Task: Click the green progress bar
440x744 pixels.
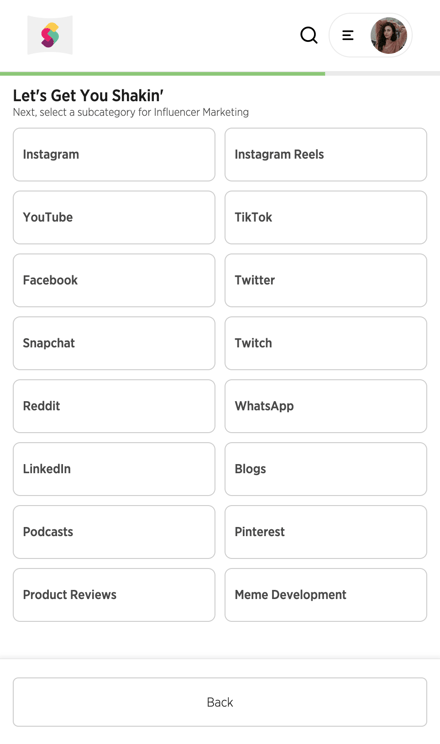Action: click(162, 74)
